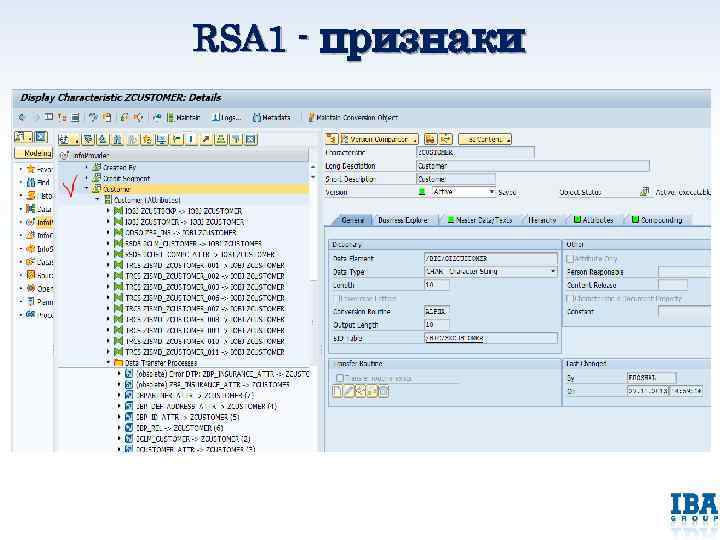The image size is (720, 540).
Task: Expand TRCS ZBVD_ZCUSTOMER_001 transformation row
Action: tap(108, 265)
